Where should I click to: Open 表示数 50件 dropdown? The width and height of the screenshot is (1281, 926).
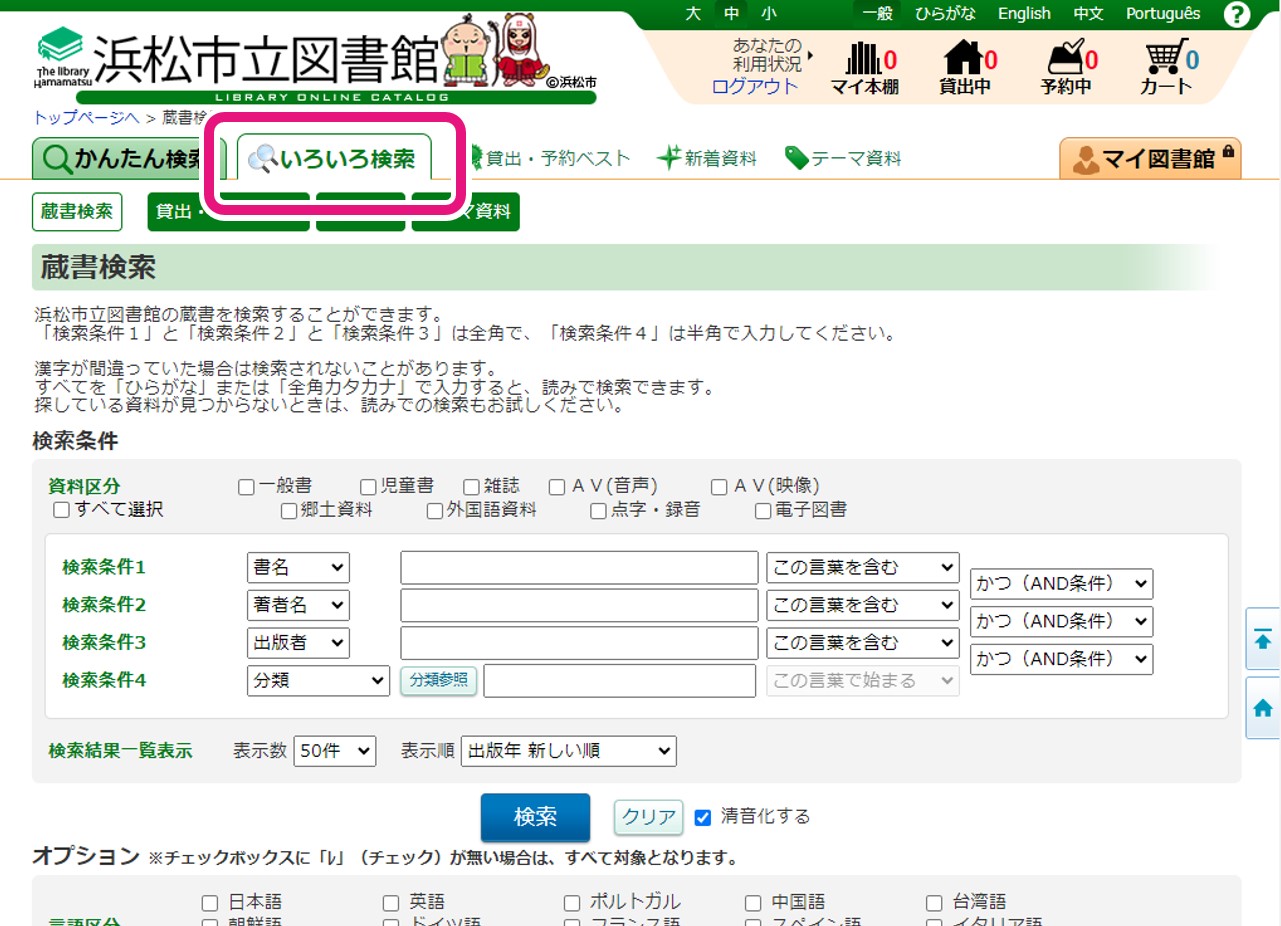[335, 751]
